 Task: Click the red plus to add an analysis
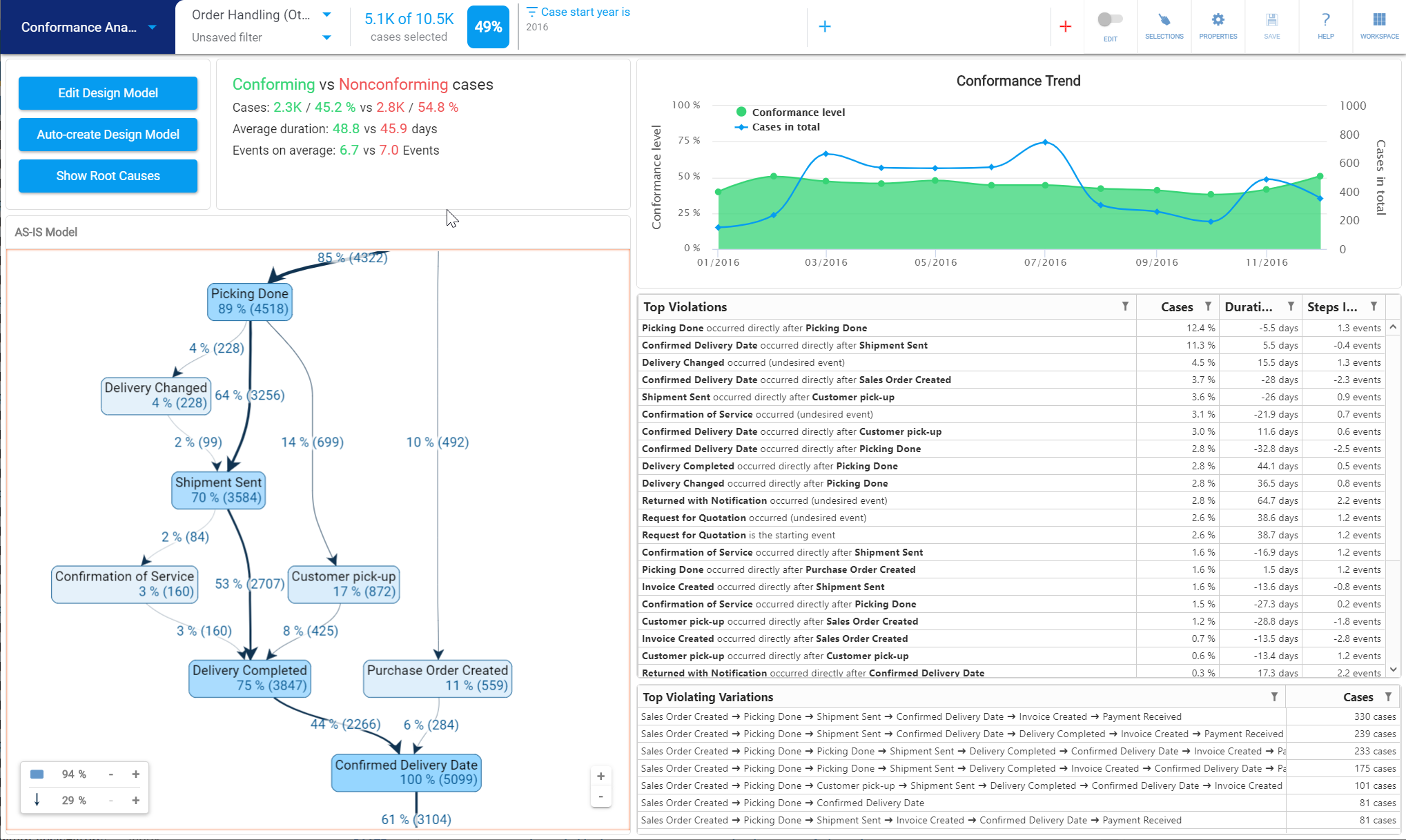[1066, 26]
